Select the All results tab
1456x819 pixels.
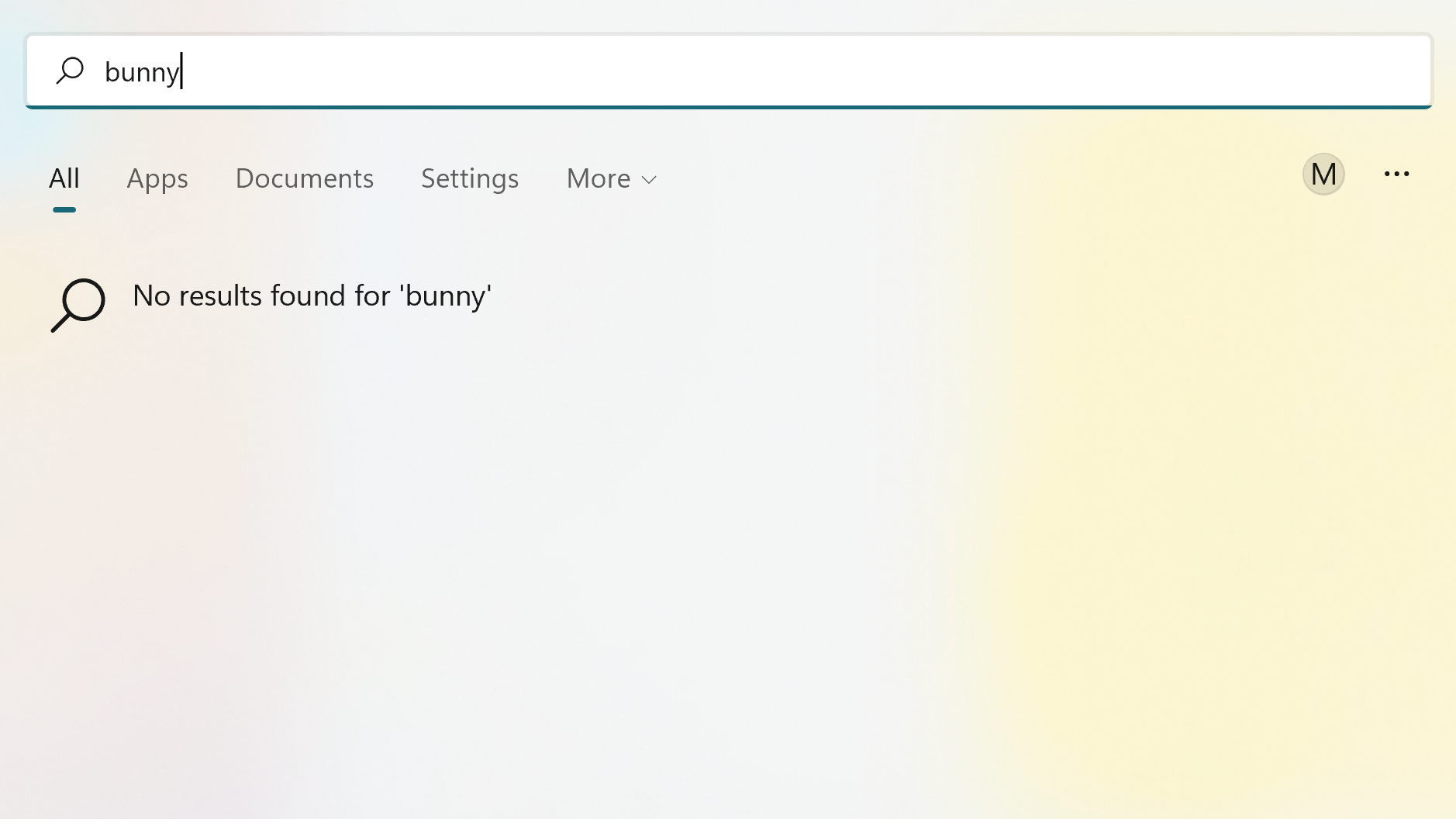(x=64, y=177)
